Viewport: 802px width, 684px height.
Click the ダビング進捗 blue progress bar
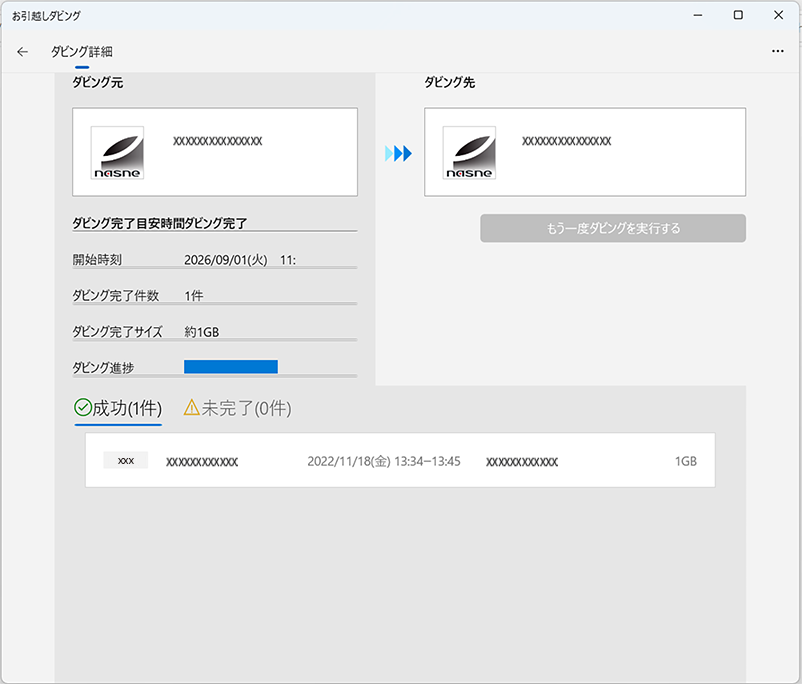231,367
